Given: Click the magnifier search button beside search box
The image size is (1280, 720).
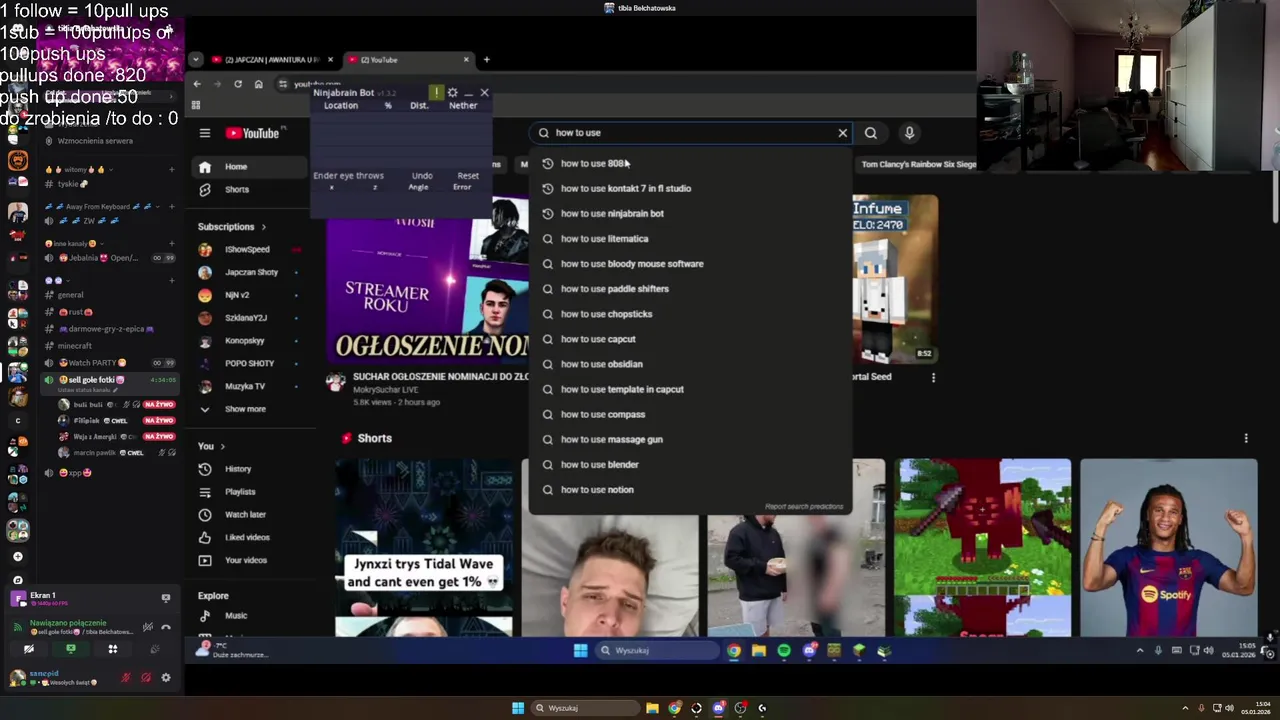Looking at the screenshot, I should click(x=871, y=132).
